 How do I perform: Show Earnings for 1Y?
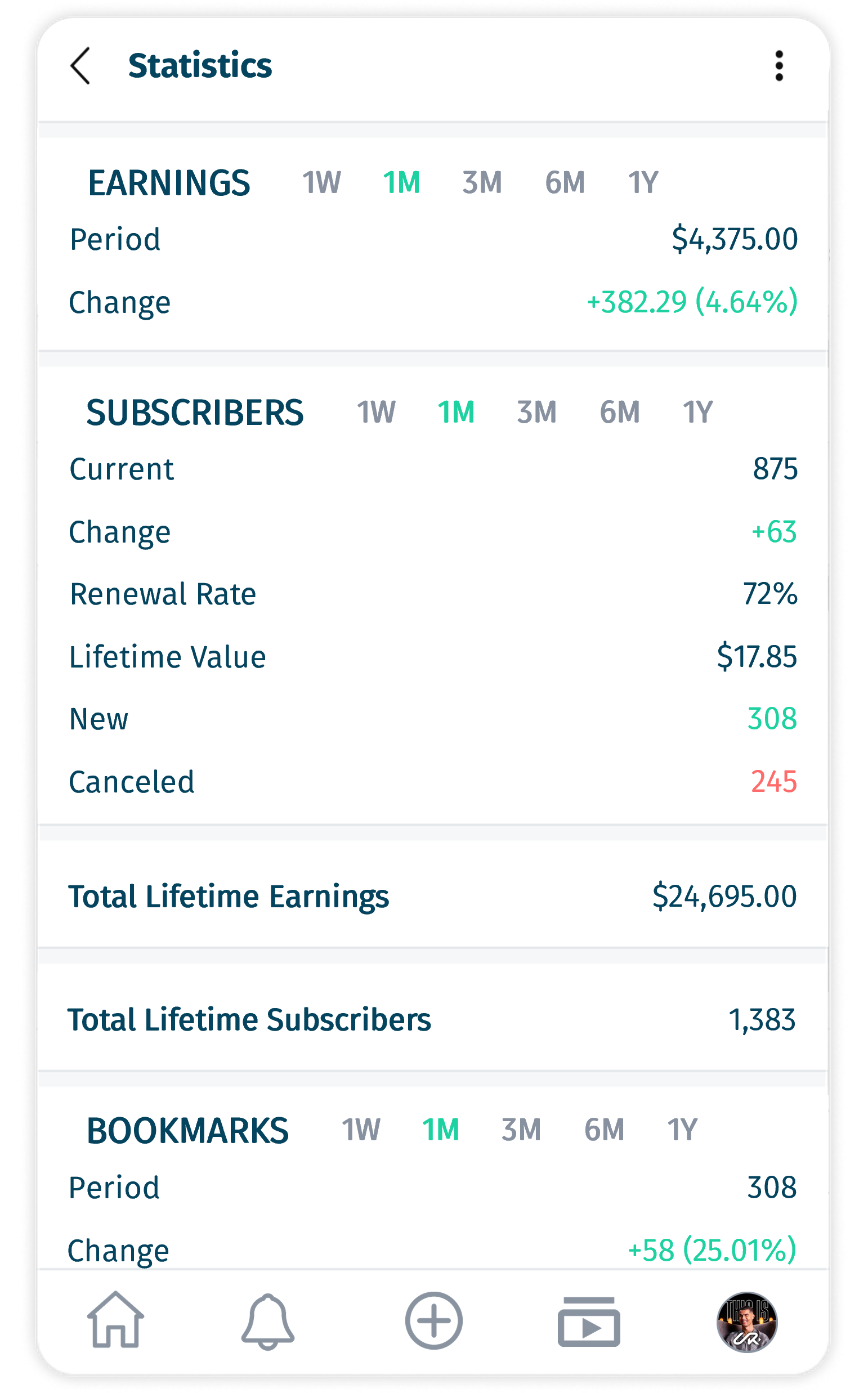643,183
